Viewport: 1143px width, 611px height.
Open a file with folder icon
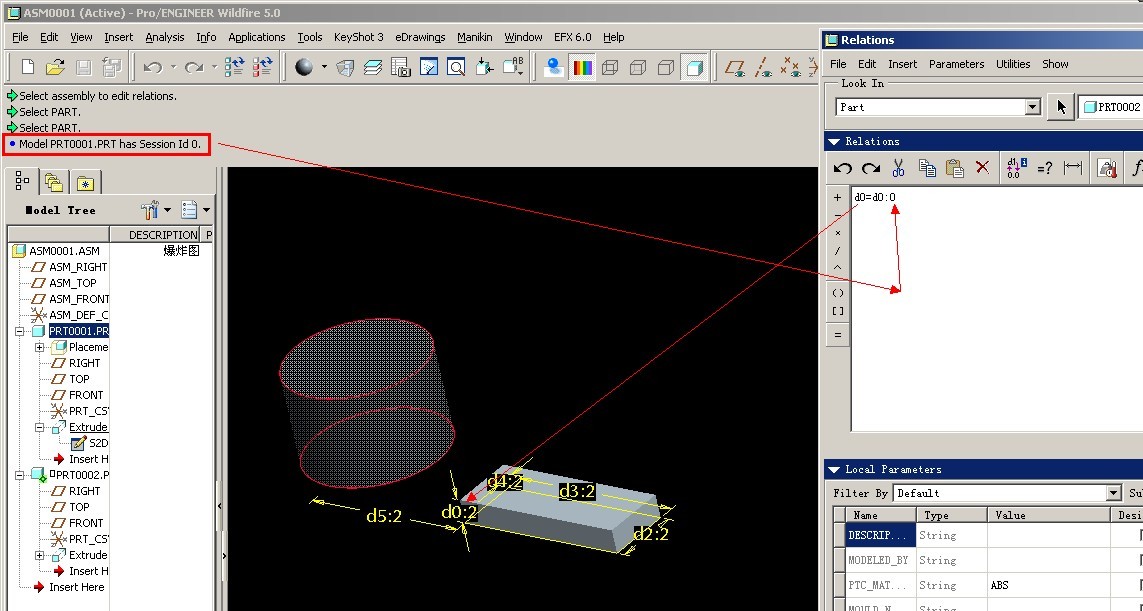(55, 68)
